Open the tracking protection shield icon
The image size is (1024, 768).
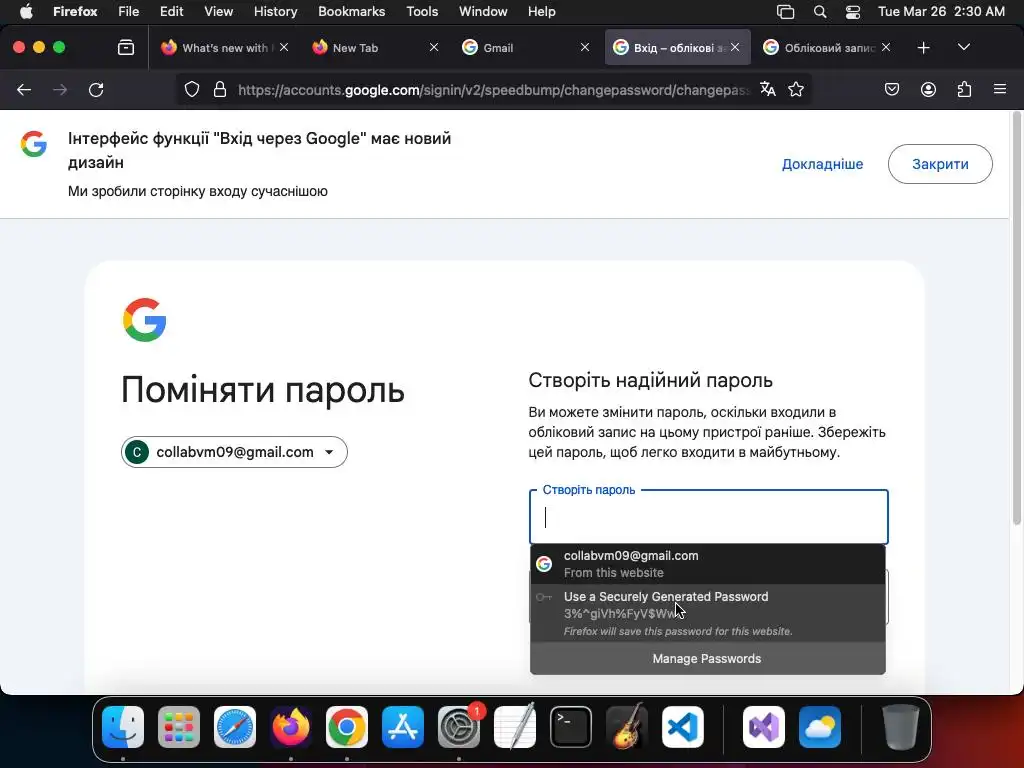[191, 89]
